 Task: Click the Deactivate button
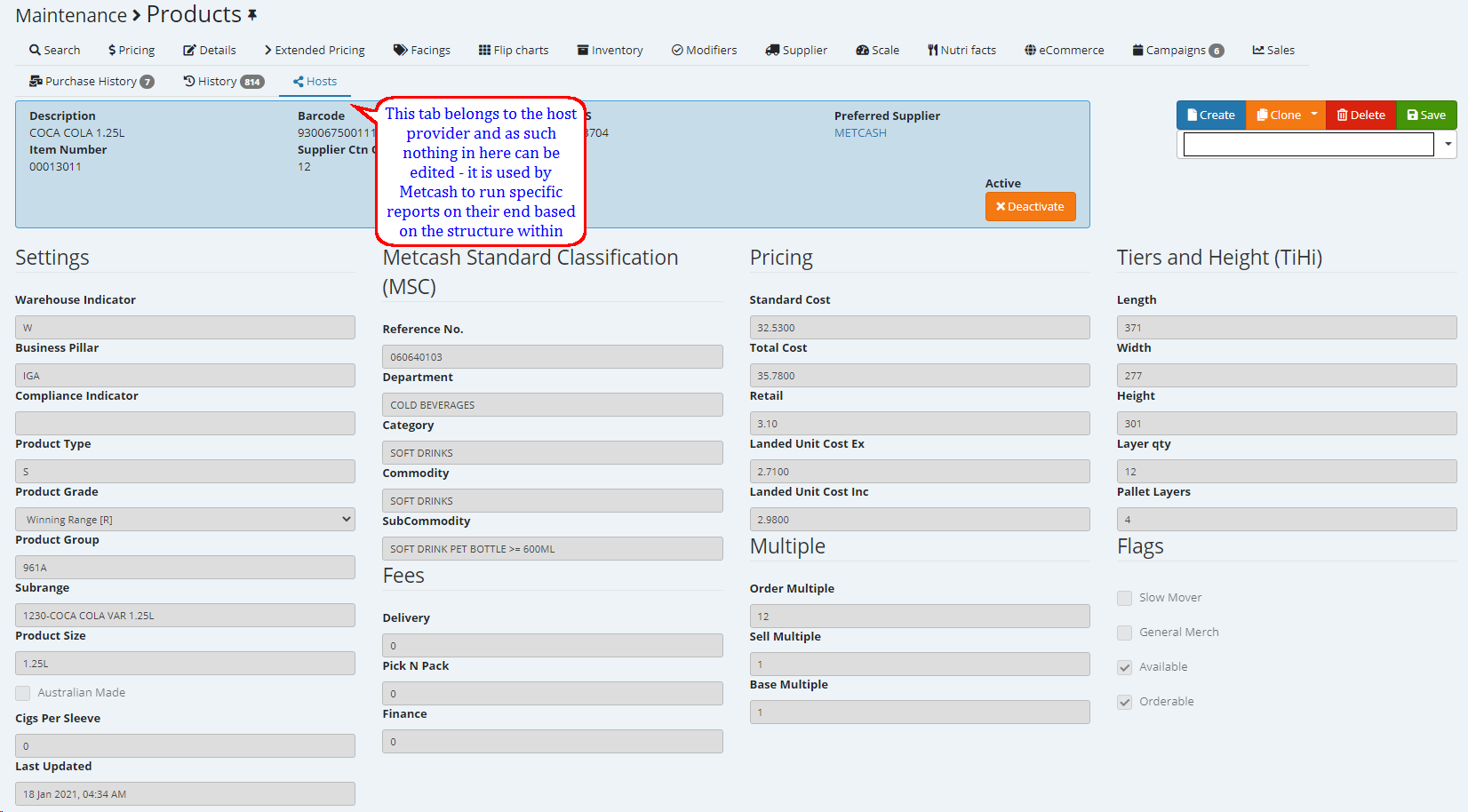click(1030, 207)
